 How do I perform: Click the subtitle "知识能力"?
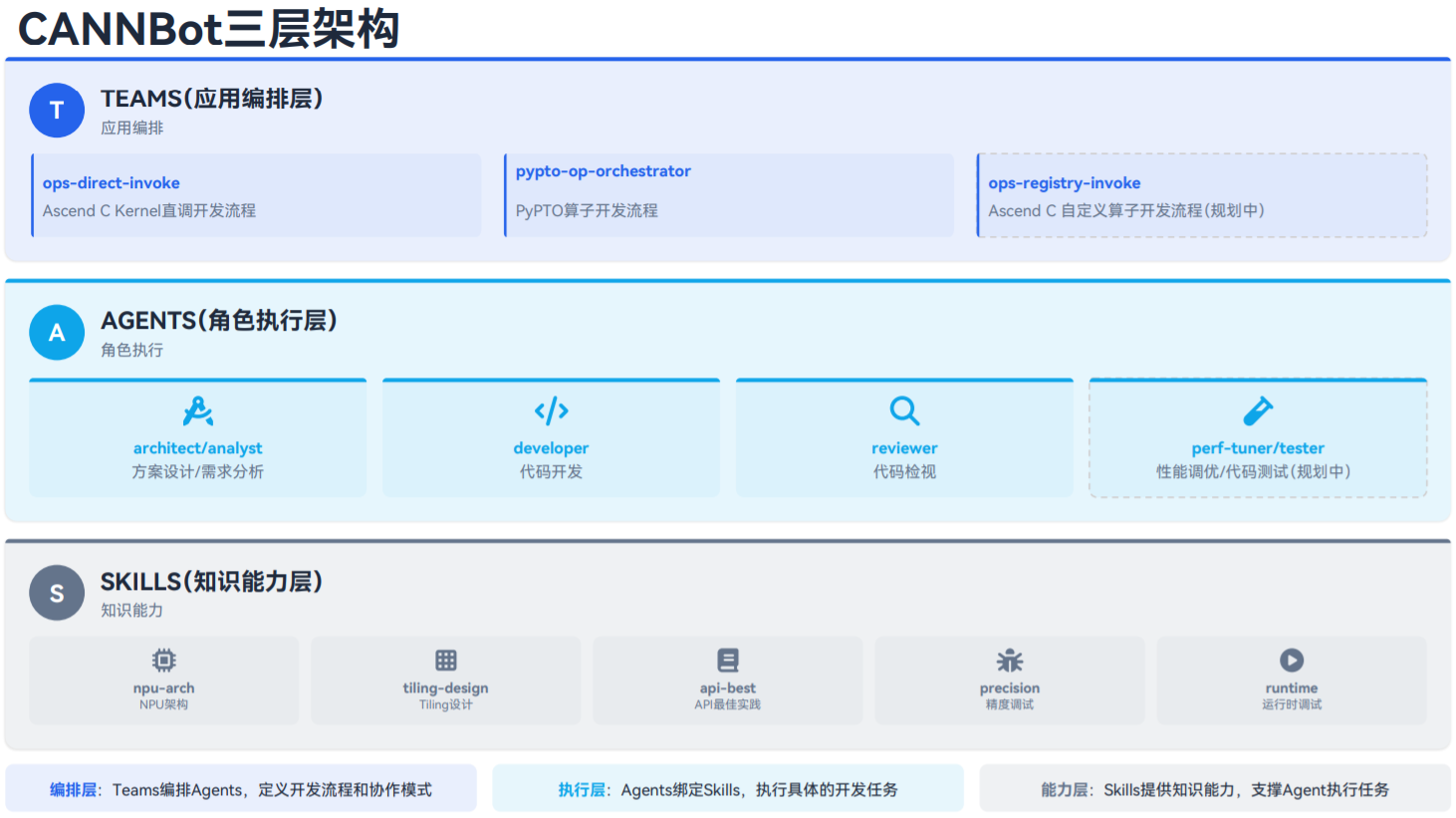[x=132, y=610]
